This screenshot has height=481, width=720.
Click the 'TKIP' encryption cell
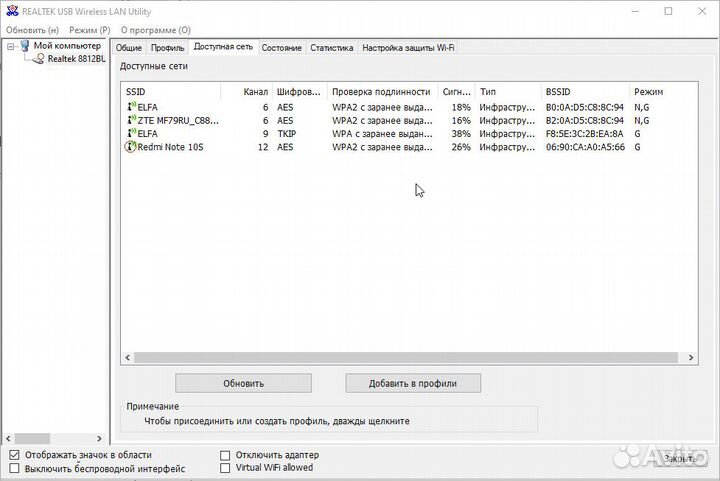[287, 134]
